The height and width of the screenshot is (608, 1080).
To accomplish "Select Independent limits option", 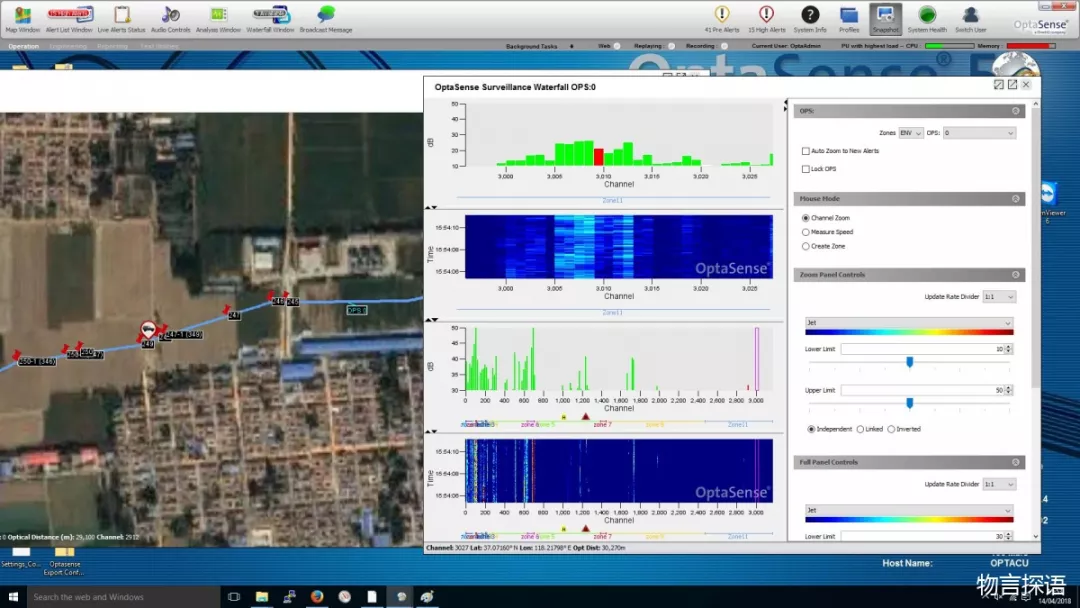I will [x=811, y=429].
